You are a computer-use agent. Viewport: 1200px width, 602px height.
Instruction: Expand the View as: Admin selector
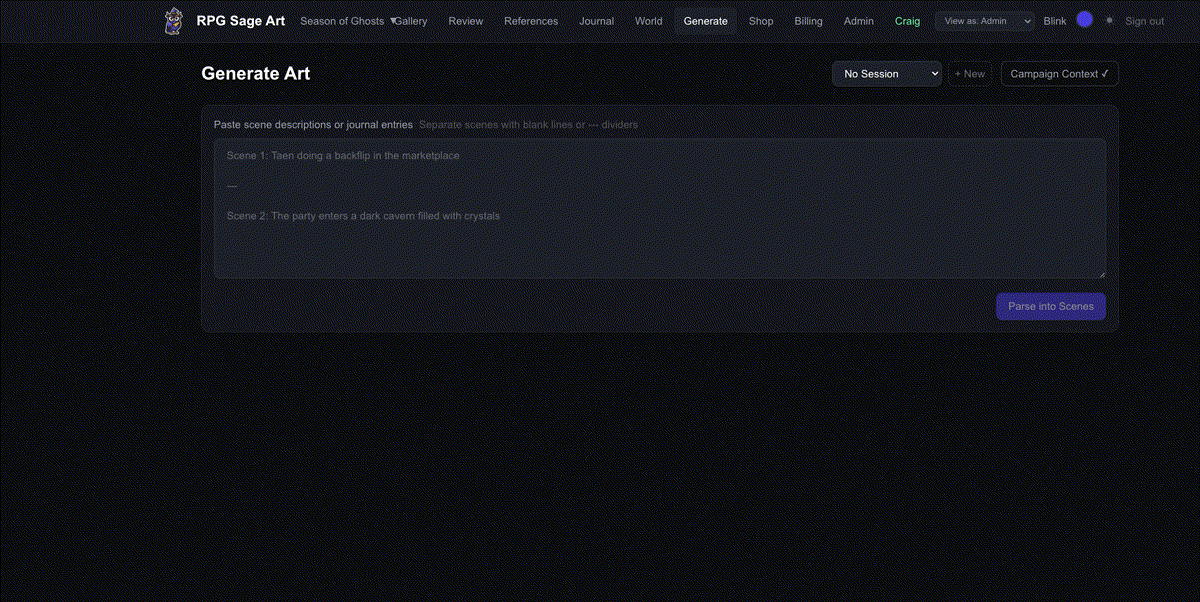click(984, 21)
